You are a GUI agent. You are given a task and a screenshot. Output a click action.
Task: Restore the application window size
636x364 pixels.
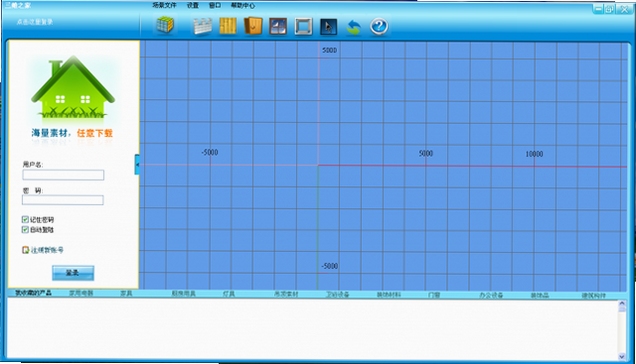(x=610, y=9)
